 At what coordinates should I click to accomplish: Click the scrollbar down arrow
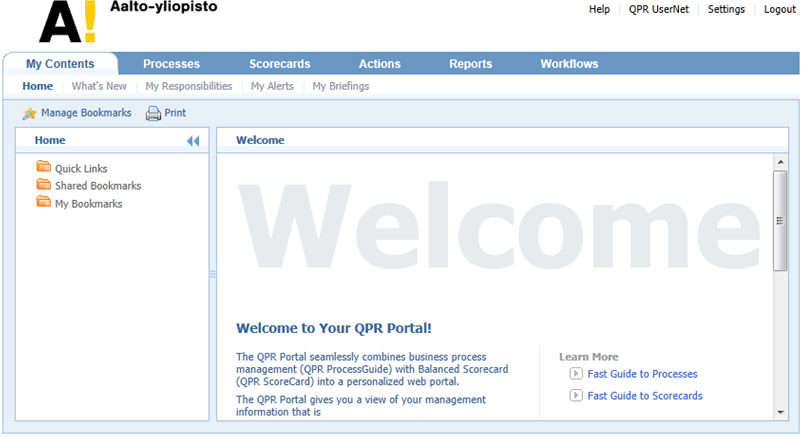781,412
